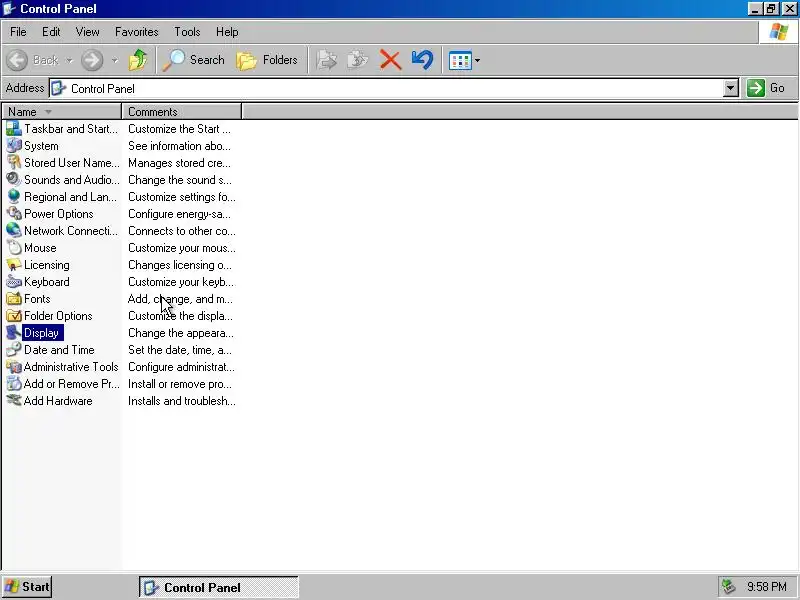Image resolution: width=800 pixels, height=600 pixels.
Task: Select the Display monitor icon
Action: 14,333
